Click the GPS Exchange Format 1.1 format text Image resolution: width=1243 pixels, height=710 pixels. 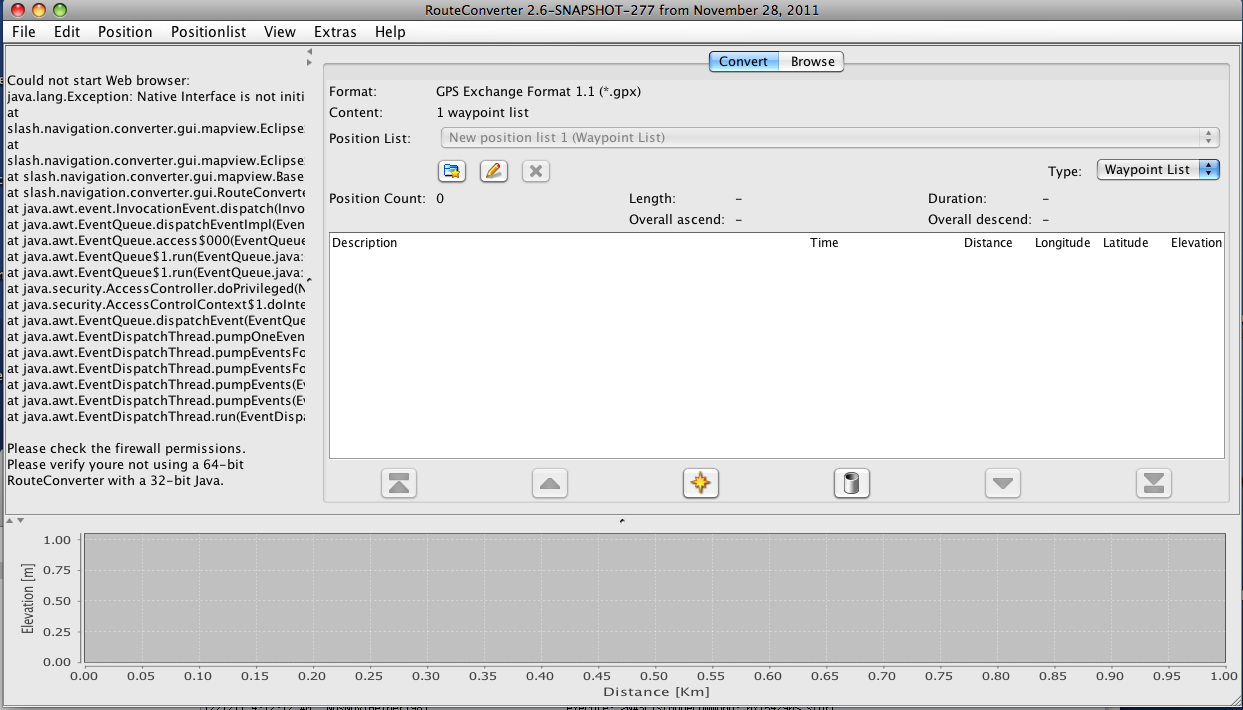point(538,92)
